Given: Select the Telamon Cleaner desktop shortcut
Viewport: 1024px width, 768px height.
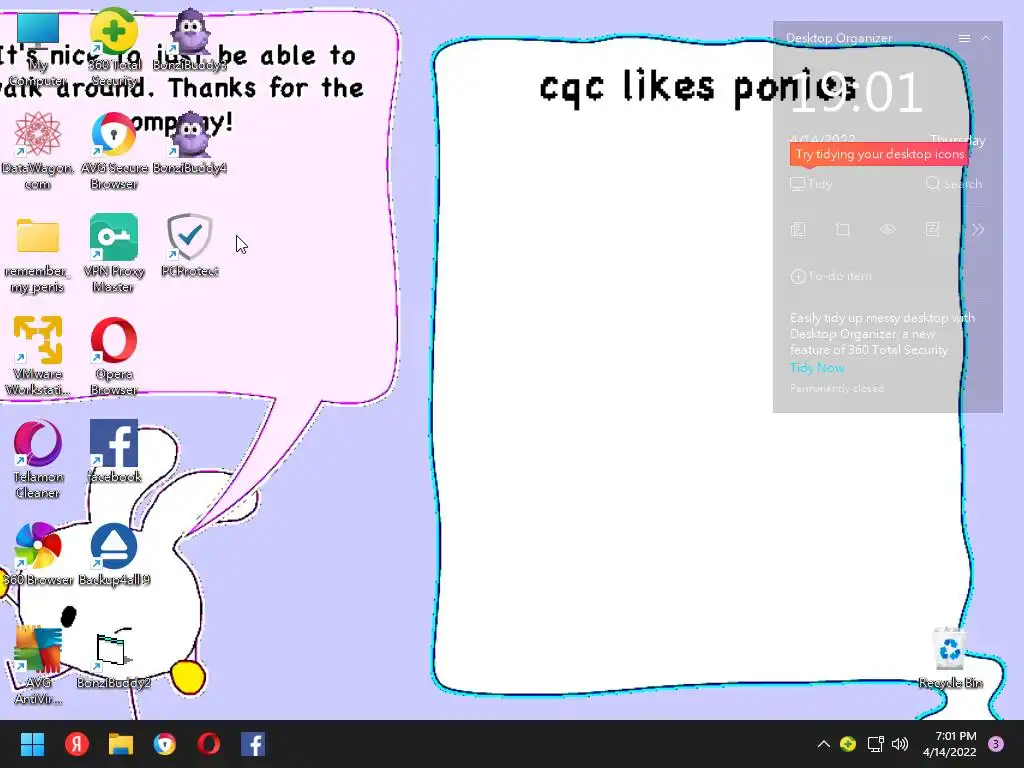Looking at the screenshot, I should 37,460.
